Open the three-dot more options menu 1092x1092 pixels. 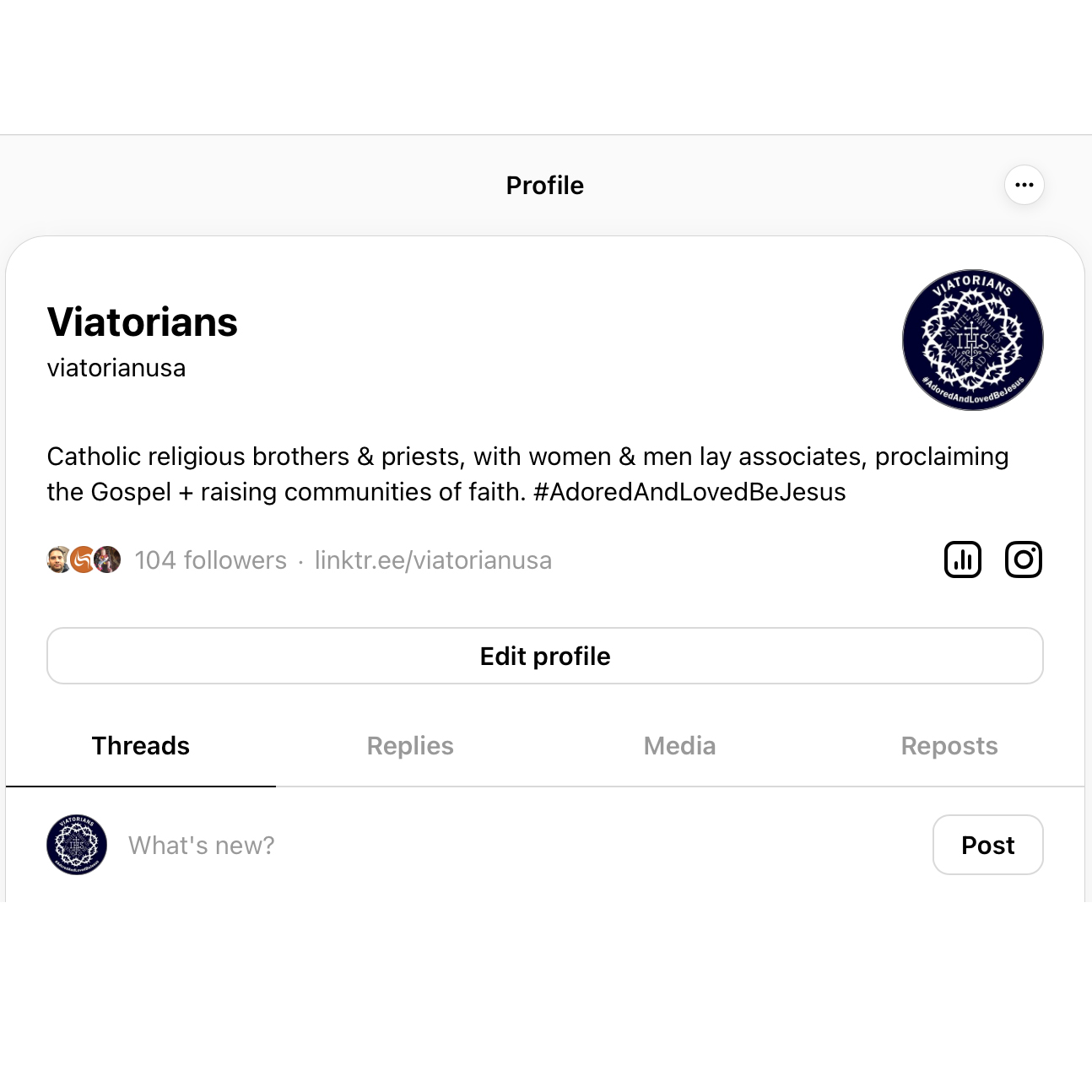pos(1024,185)
